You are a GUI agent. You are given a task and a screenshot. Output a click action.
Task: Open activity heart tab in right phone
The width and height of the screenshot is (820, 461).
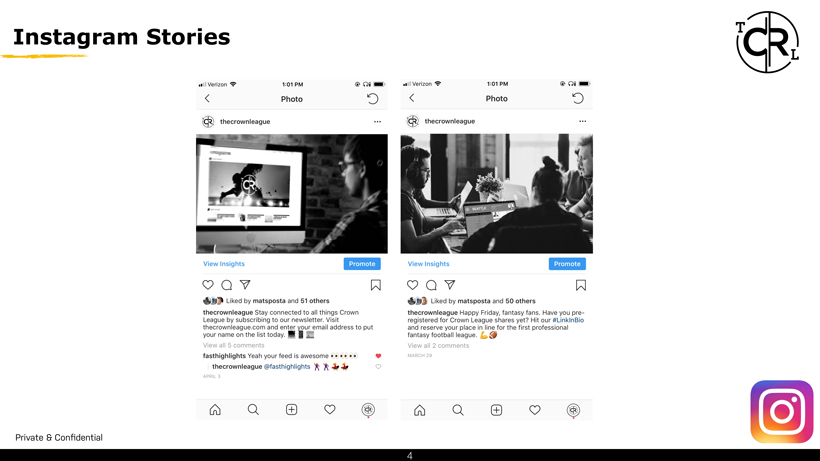coord(534,410)
